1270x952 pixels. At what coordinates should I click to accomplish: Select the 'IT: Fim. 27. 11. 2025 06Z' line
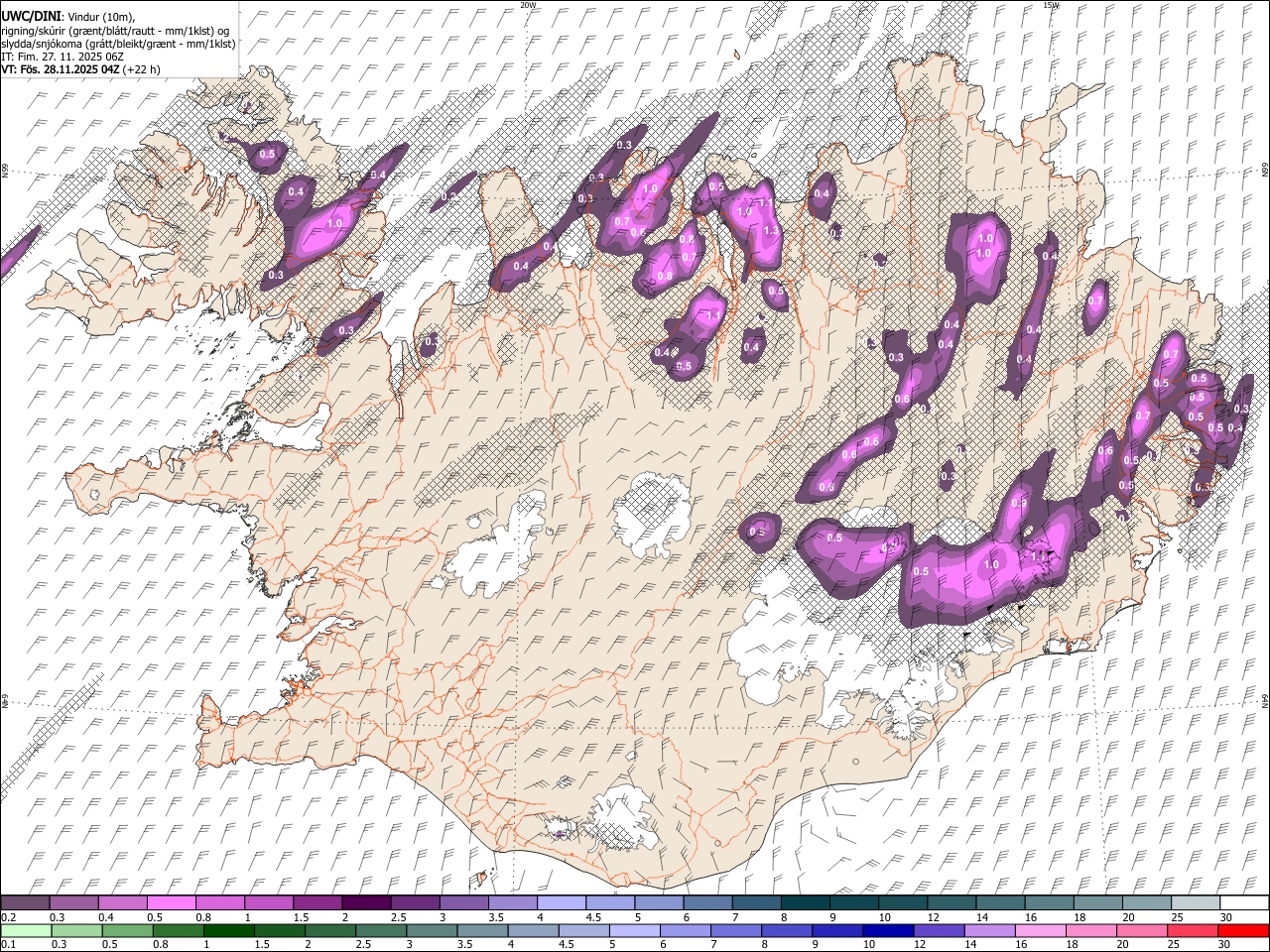tap(63, 57)
